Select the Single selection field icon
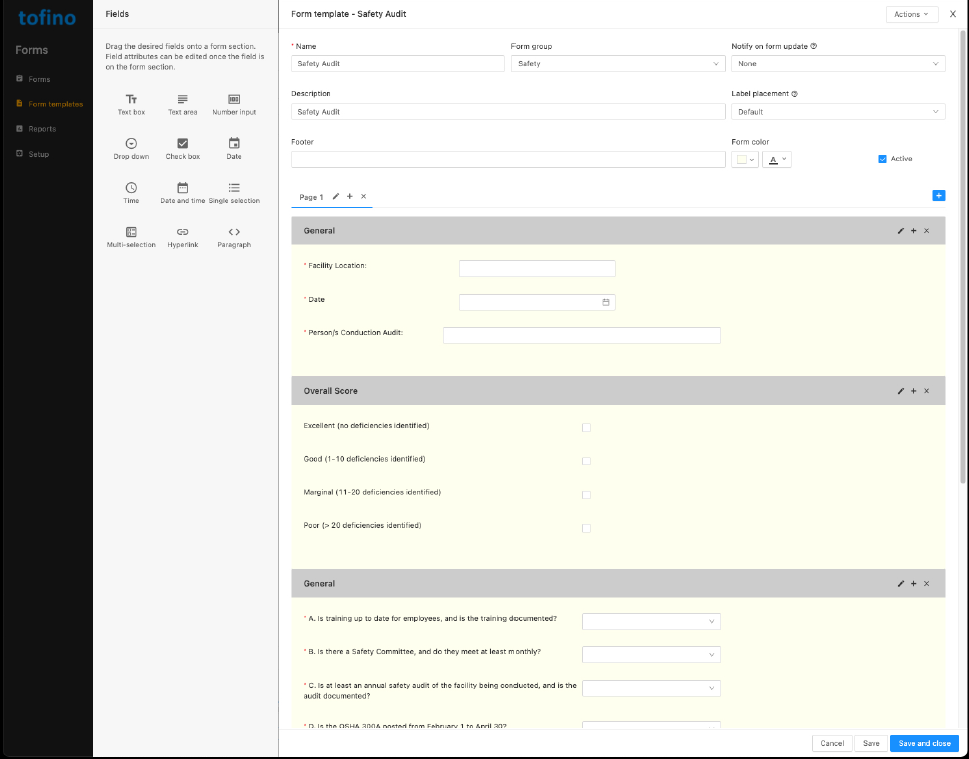 click(x=234, y=188)
